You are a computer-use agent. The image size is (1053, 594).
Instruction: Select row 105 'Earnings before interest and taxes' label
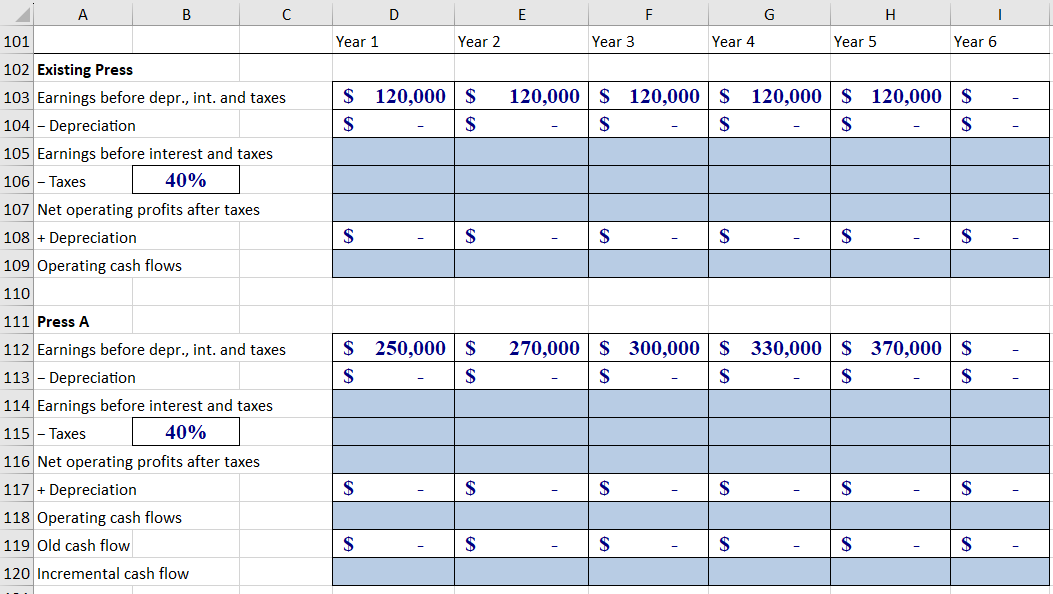(x=155, y=154)
